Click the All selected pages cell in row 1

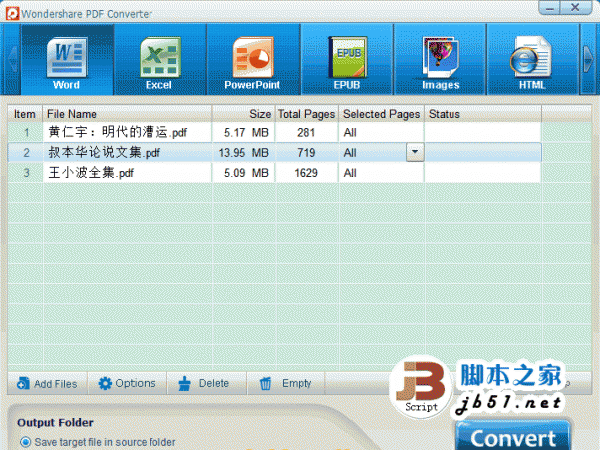[382, 132]
